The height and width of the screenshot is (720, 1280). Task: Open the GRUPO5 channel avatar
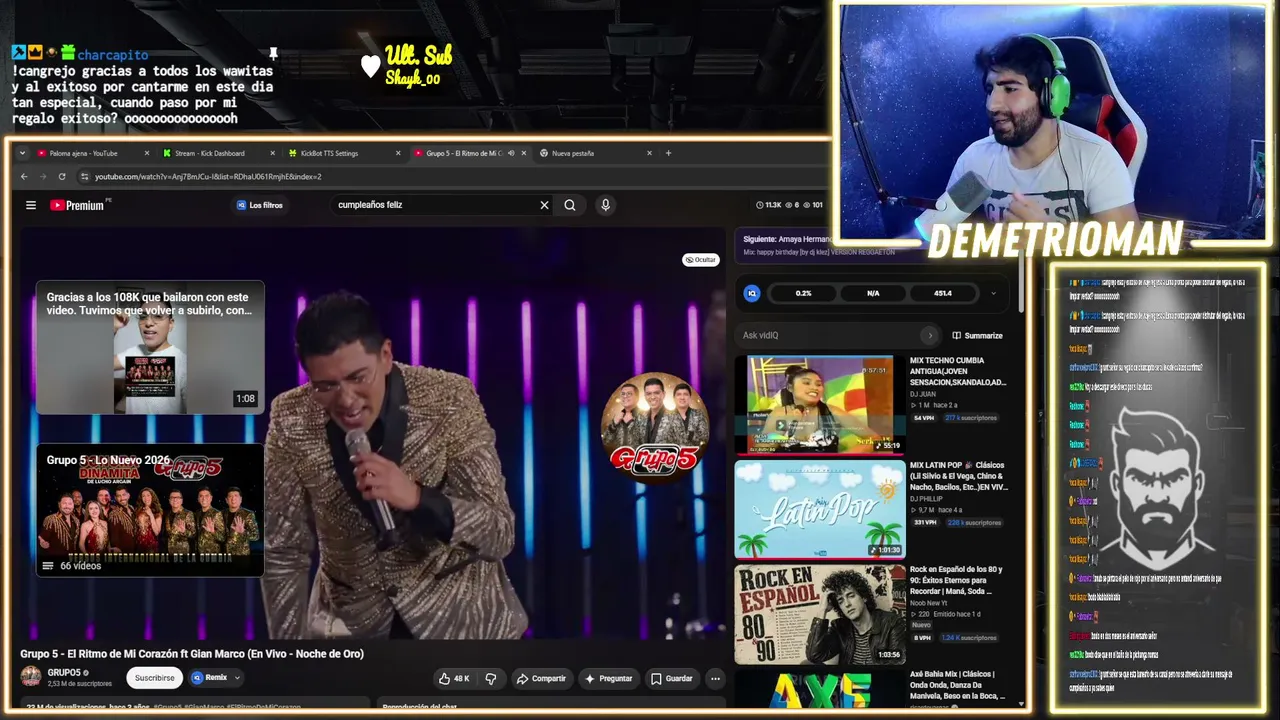31,677
